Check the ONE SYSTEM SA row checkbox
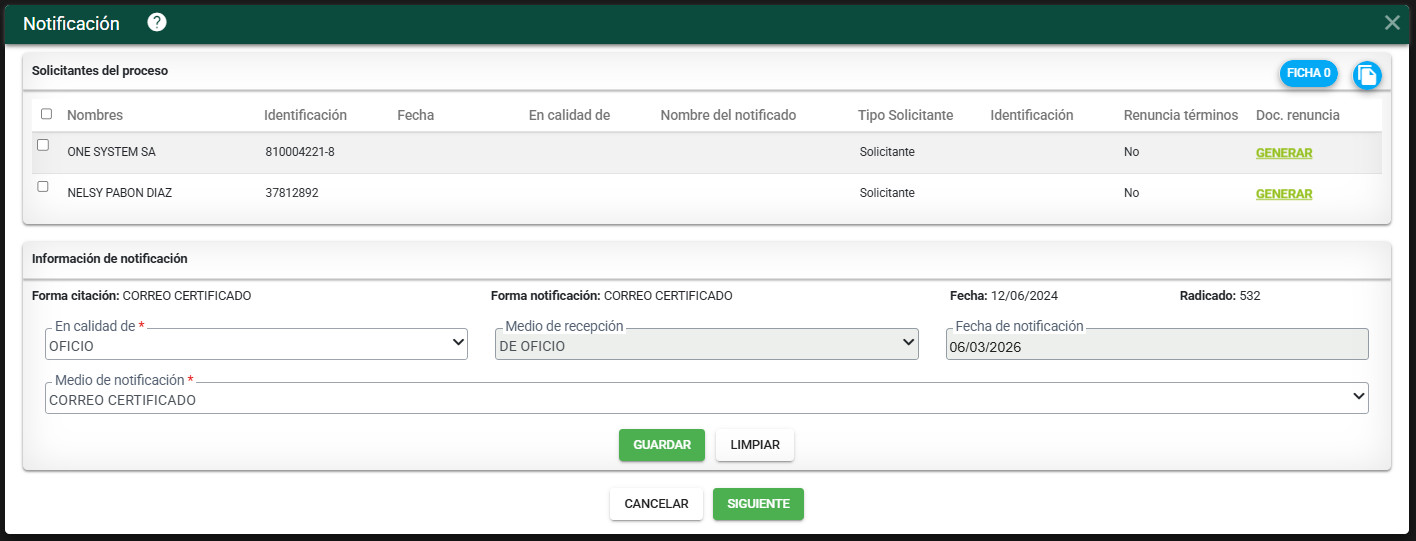Screen dimensions: 1416x541 [x=43, y=145]
